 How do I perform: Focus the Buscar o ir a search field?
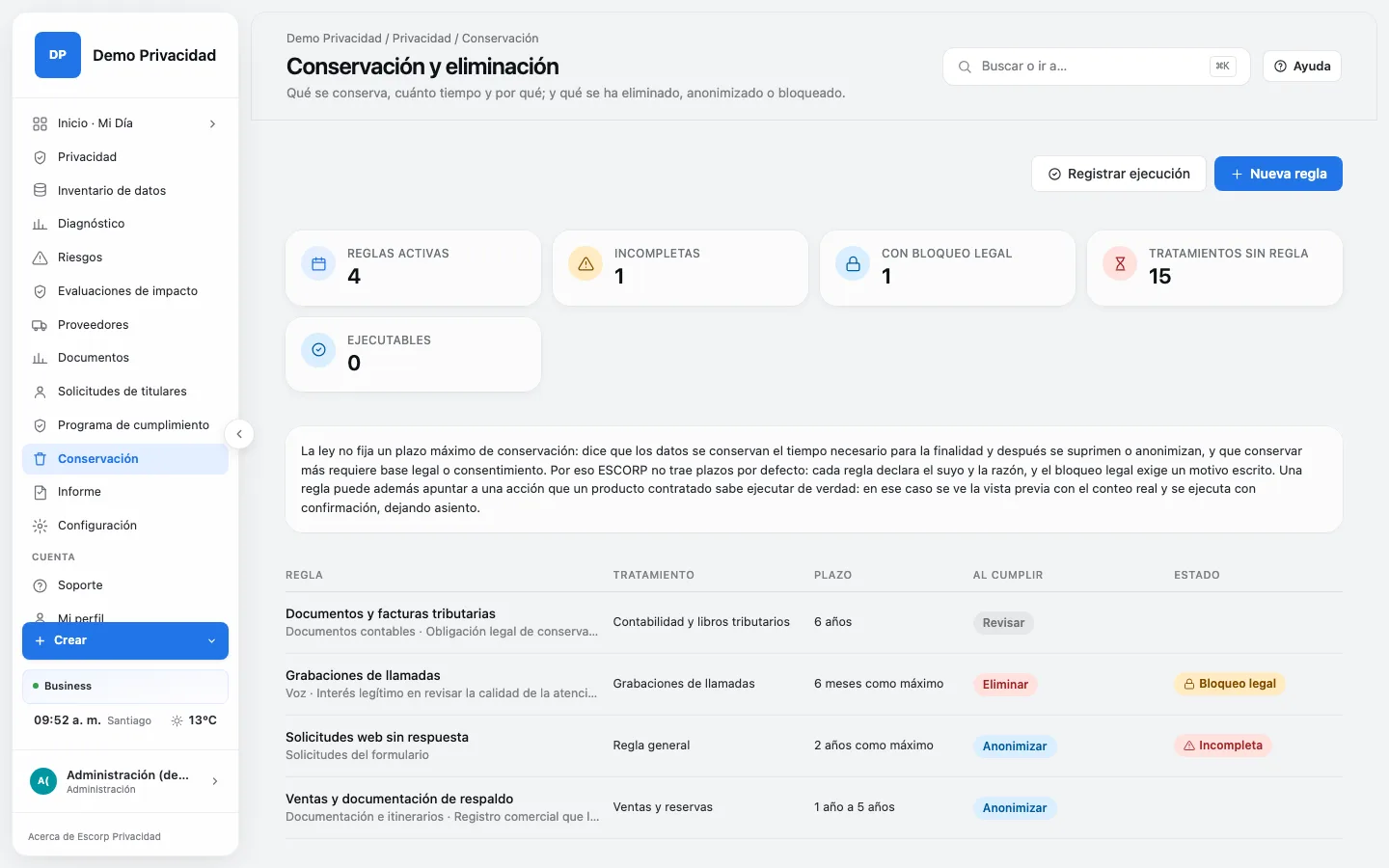pyautogui.click(x=1096, y=67)
